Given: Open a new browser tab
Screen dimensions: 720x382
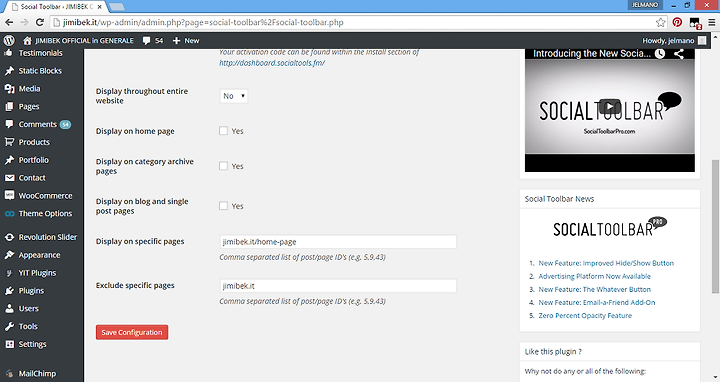Looking at the screenshot, I should coord(117,7).
